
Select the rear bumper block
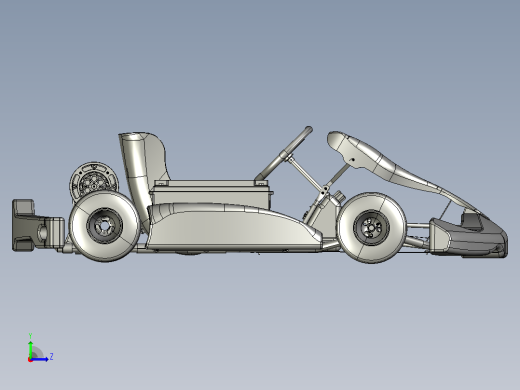click(38, 225)
